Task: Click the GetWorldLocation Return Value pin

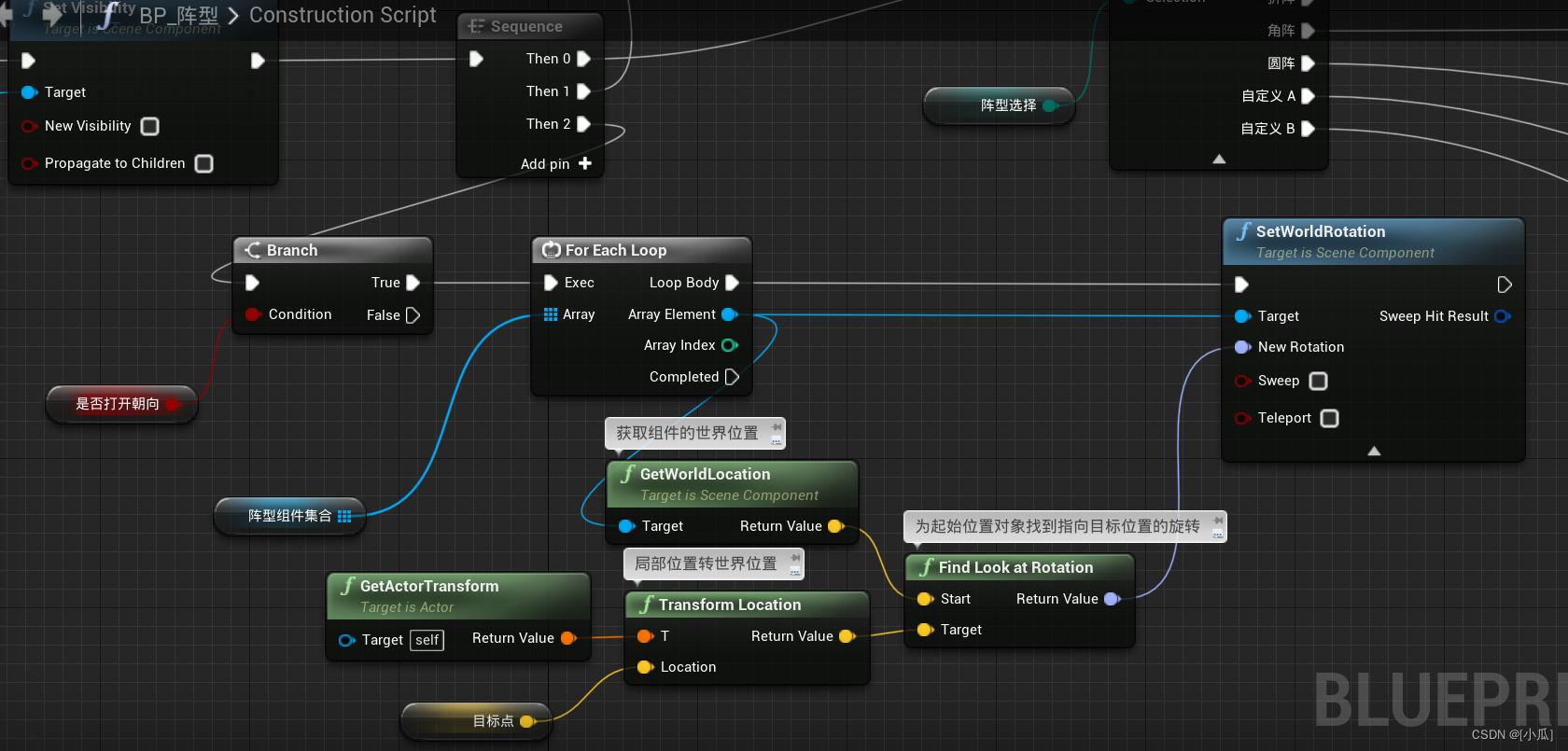Action: [x=836, y=526]
